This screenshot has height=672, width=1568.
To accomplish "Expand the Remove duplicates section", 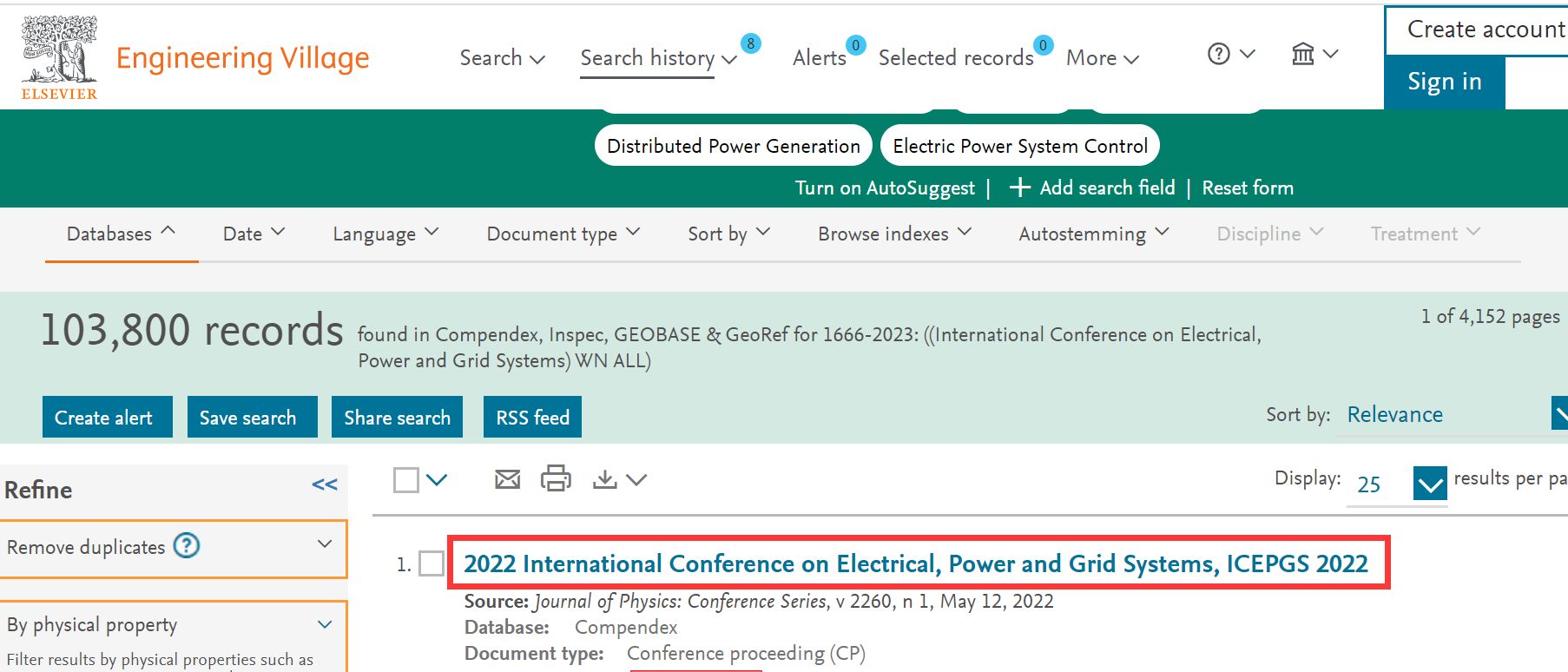I will pyautogui.click(x=325, y=544).
